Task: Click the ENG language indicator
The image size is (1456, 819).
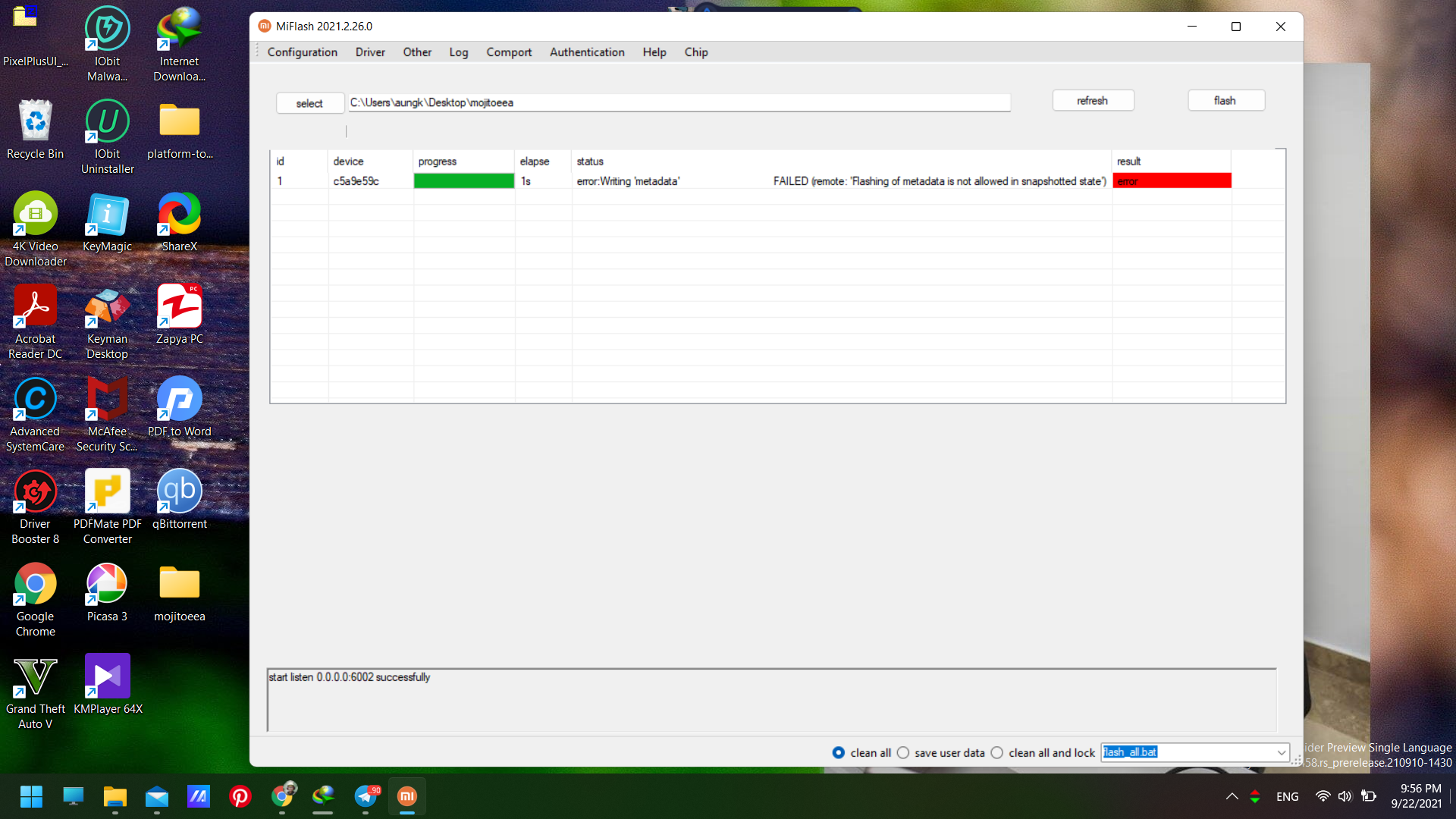Action: coord(1287,796)
